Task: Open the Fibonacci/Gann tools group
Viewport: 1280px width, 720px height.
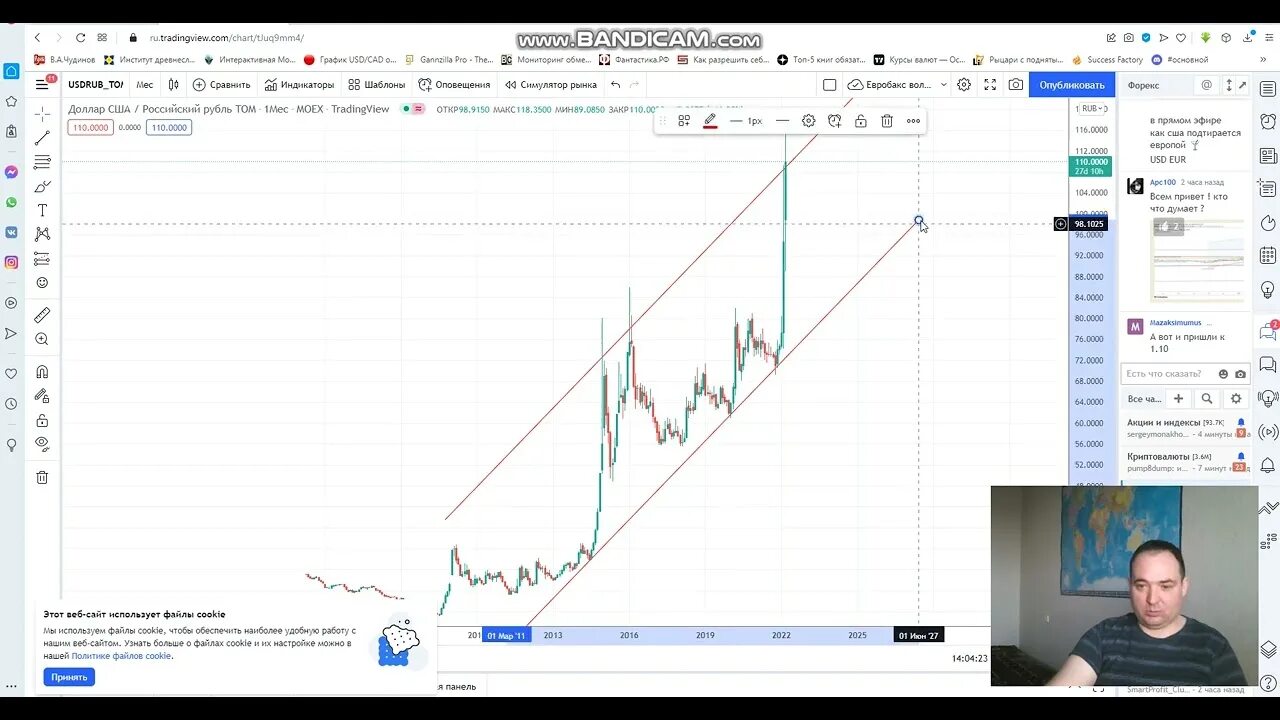Action: [42, 162]
